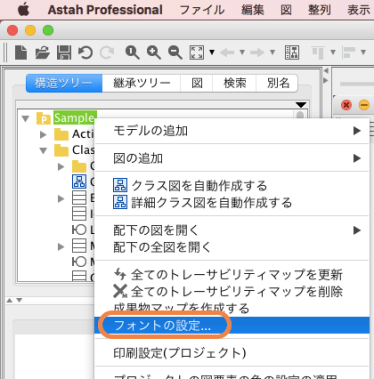Open the 表示 menu
The height and width of the screenshot is (379, 374).
359,10
